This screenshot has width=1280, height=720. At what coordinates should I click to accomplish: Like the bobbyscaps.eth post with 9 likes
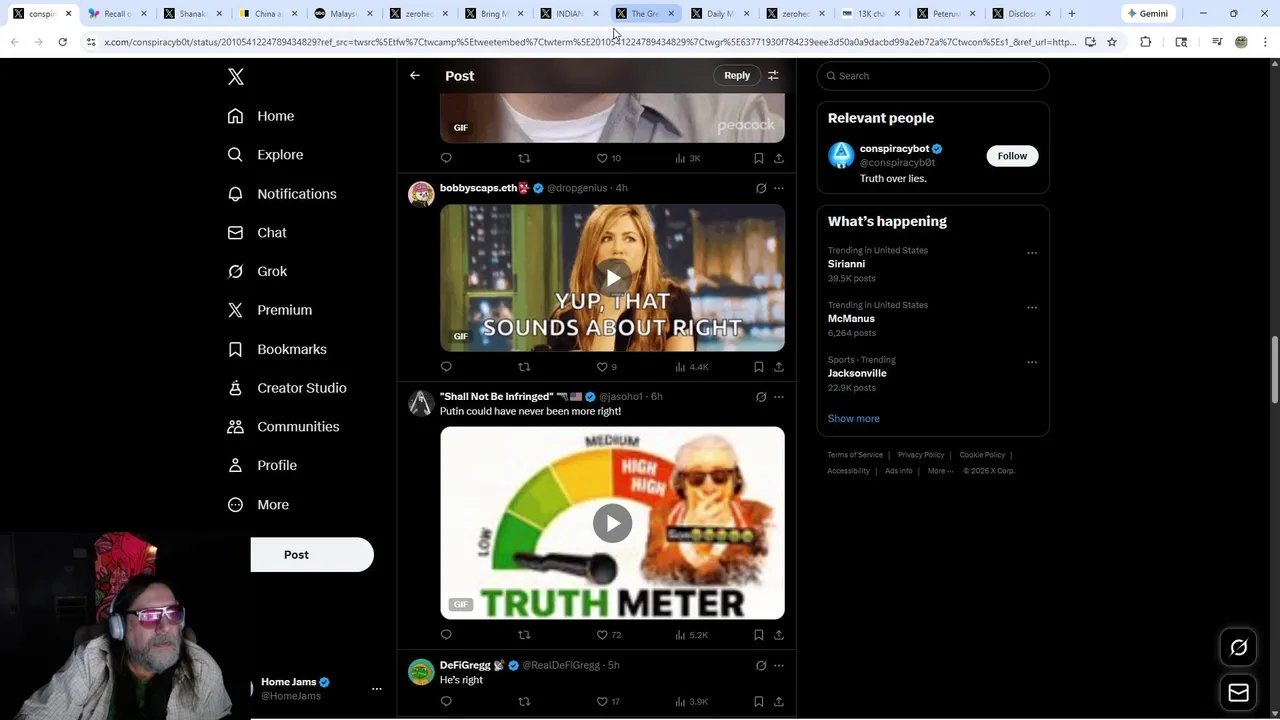(x=607, y=367)
